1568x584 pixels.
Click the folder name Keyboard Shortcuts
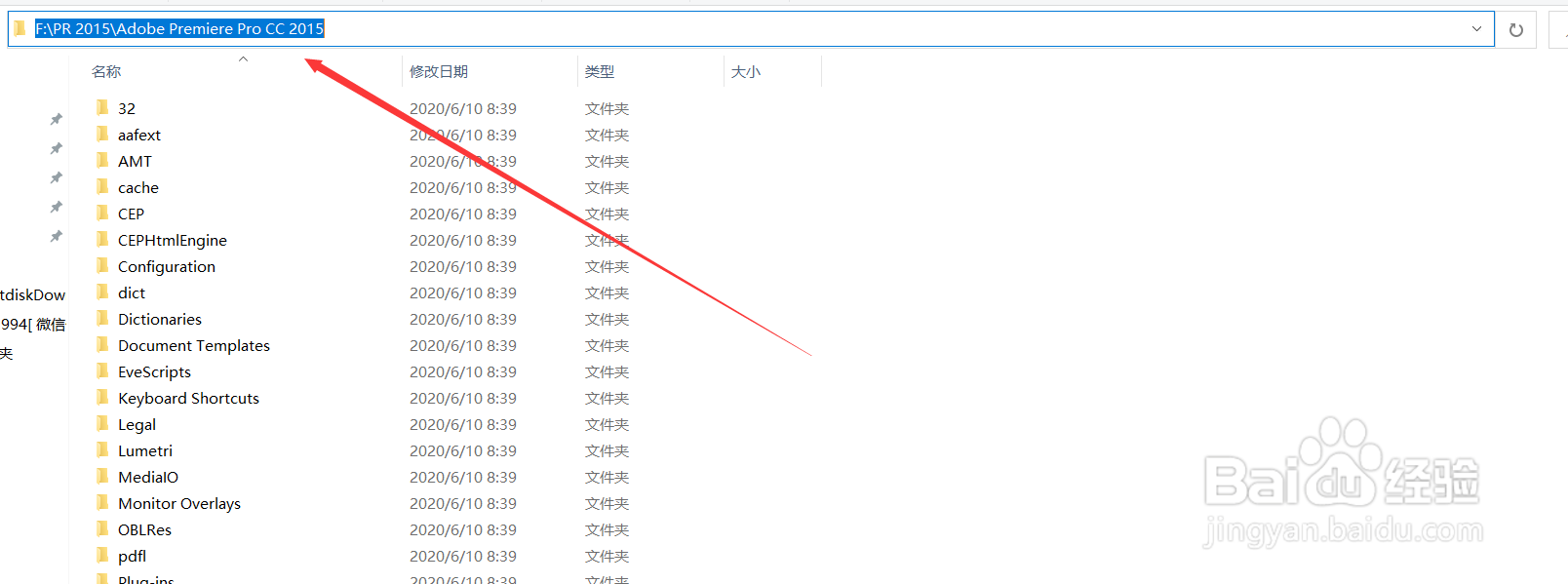tap(189, 399)
